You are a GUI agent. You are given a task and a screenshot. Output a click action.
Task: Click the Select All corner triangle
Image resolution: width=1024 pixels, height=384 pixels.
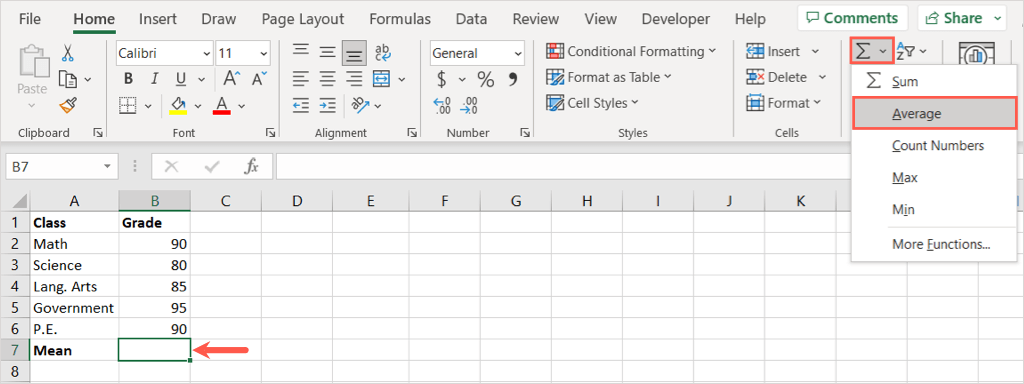pyautogui.click(x=20, y=201)
